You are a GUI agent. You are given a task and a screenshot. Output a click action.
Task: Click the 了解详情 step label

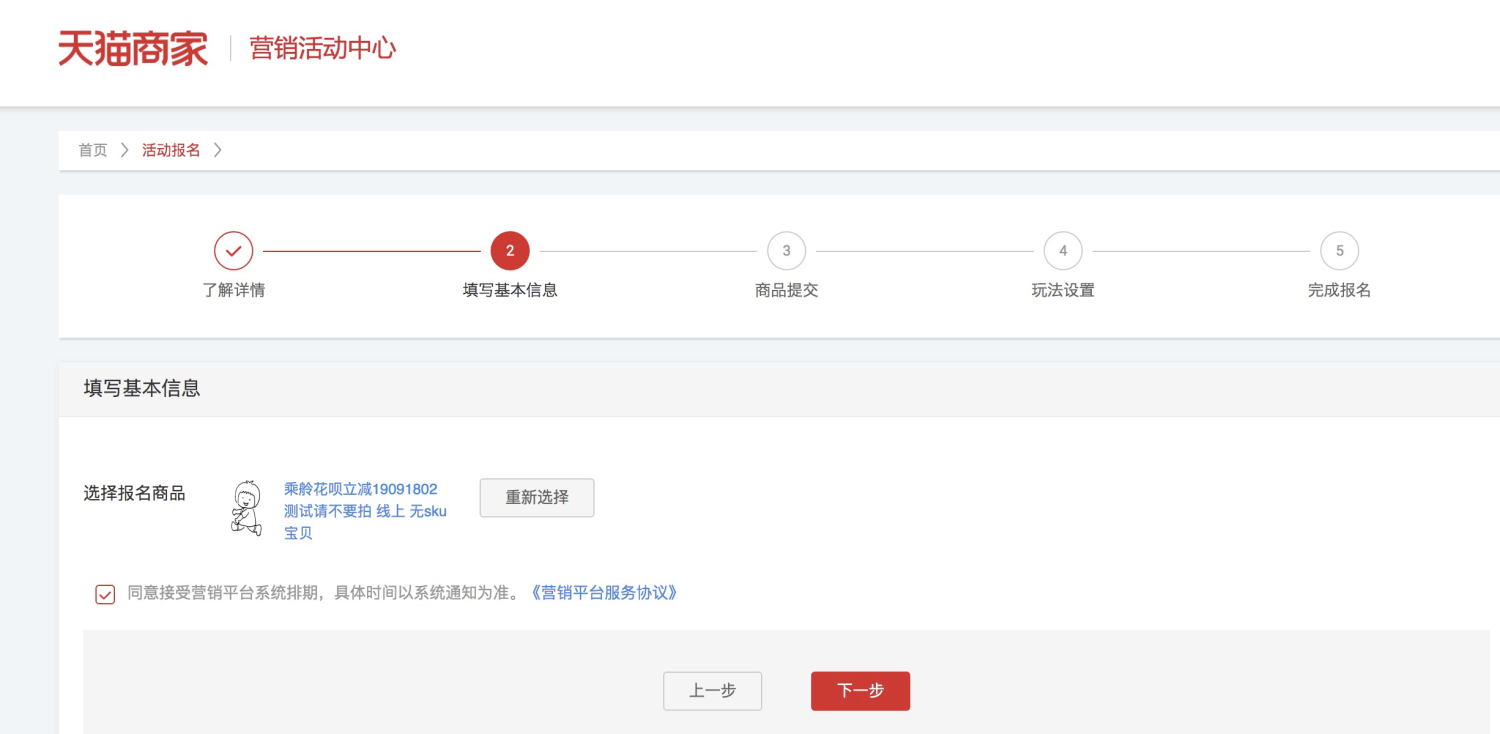[x=233, y=290]
